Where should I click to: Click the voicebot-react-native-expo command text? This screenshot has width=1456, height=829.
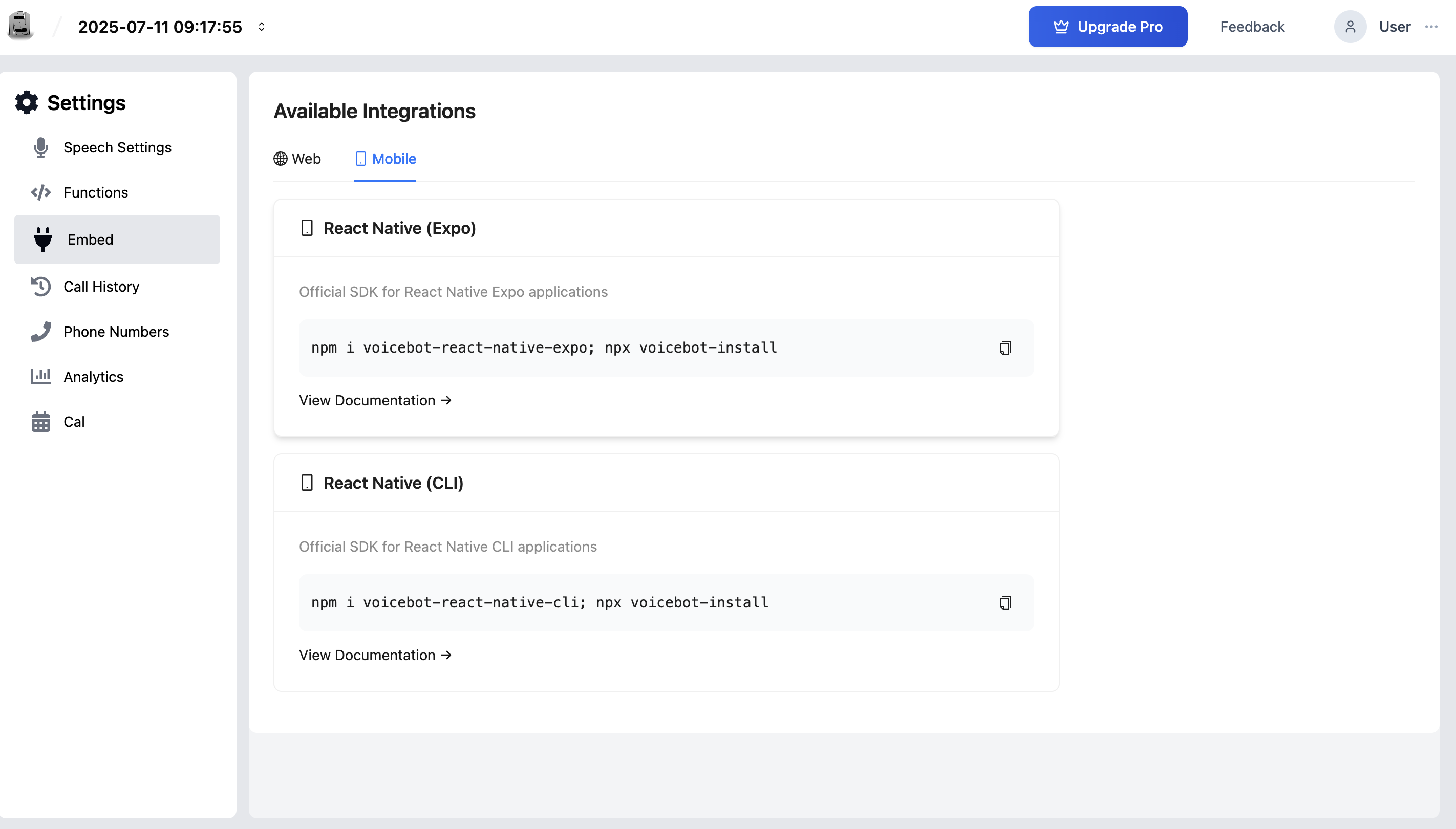[x=544, y=348]
